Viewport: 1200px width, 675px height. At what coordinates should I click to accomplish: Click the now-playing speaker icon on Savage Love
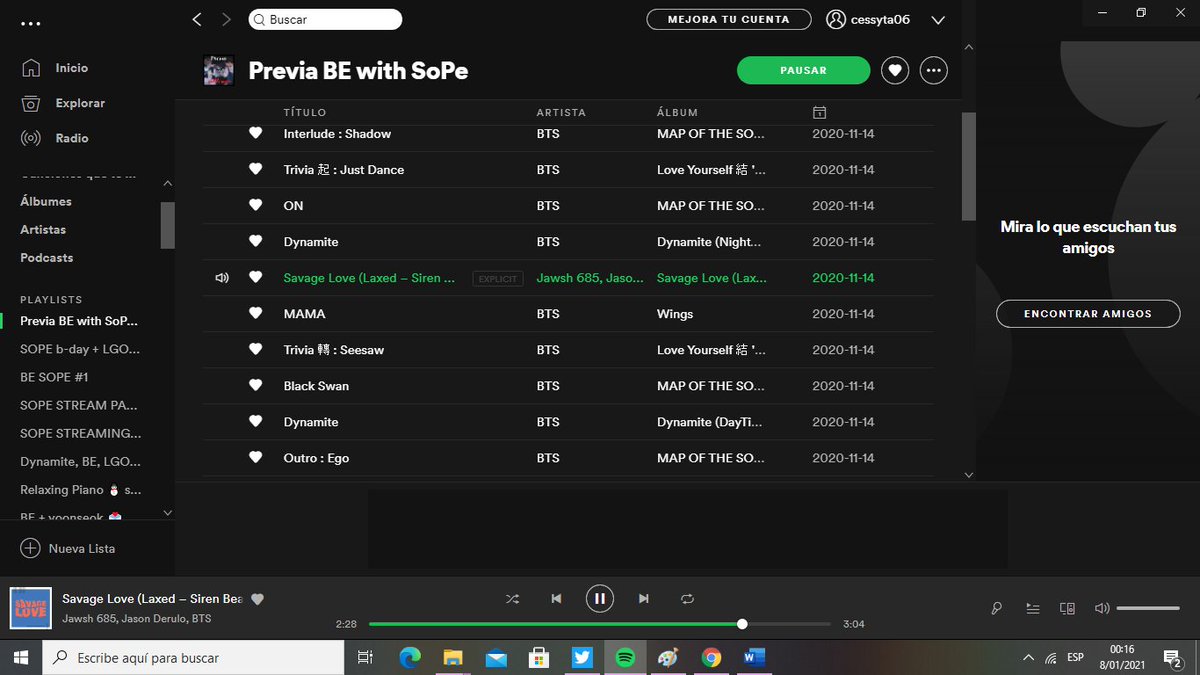[x=222, y=278]
